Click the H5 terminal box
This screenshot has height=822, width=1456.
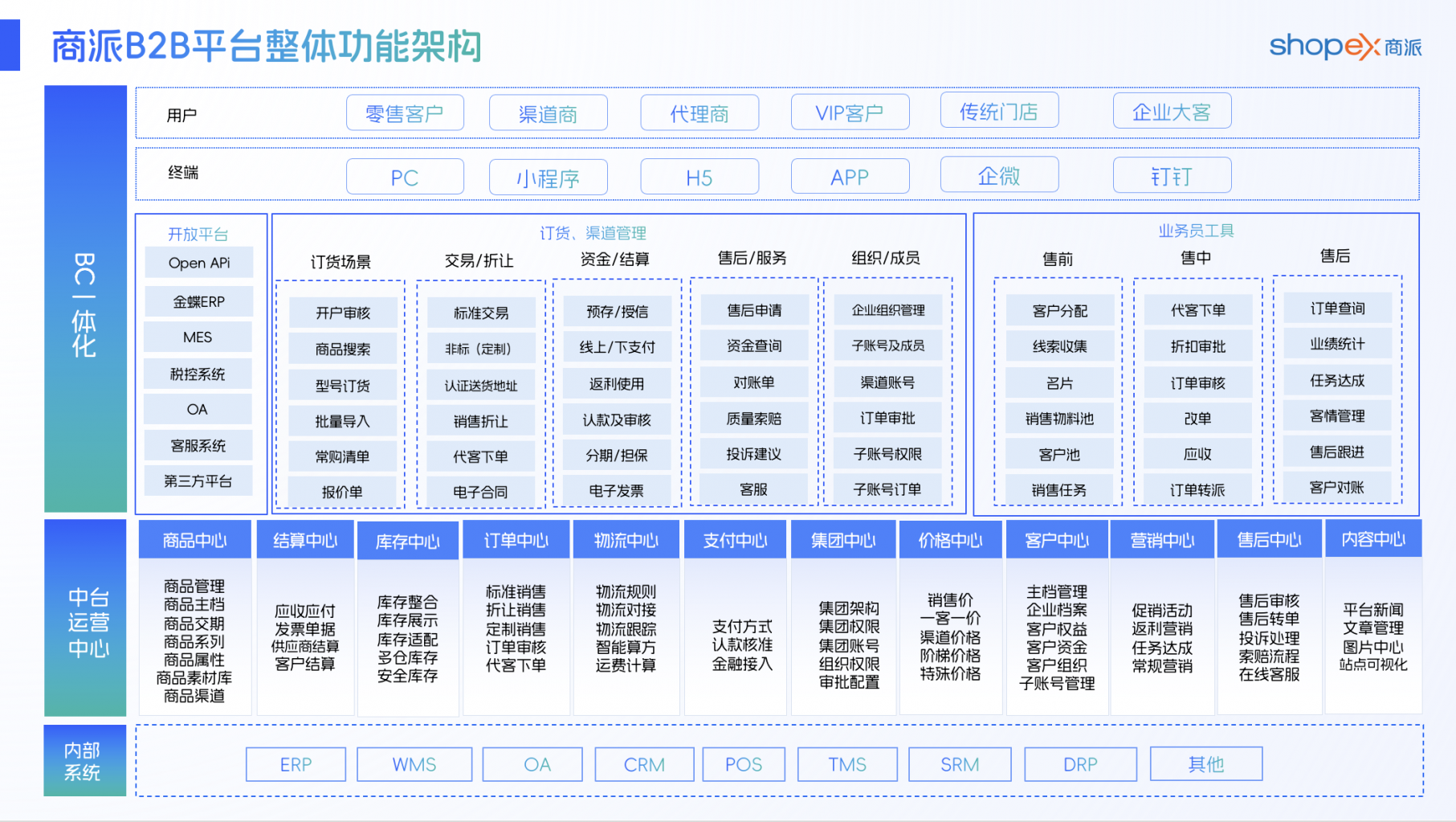pyautogui.click(x=699, y=176)
